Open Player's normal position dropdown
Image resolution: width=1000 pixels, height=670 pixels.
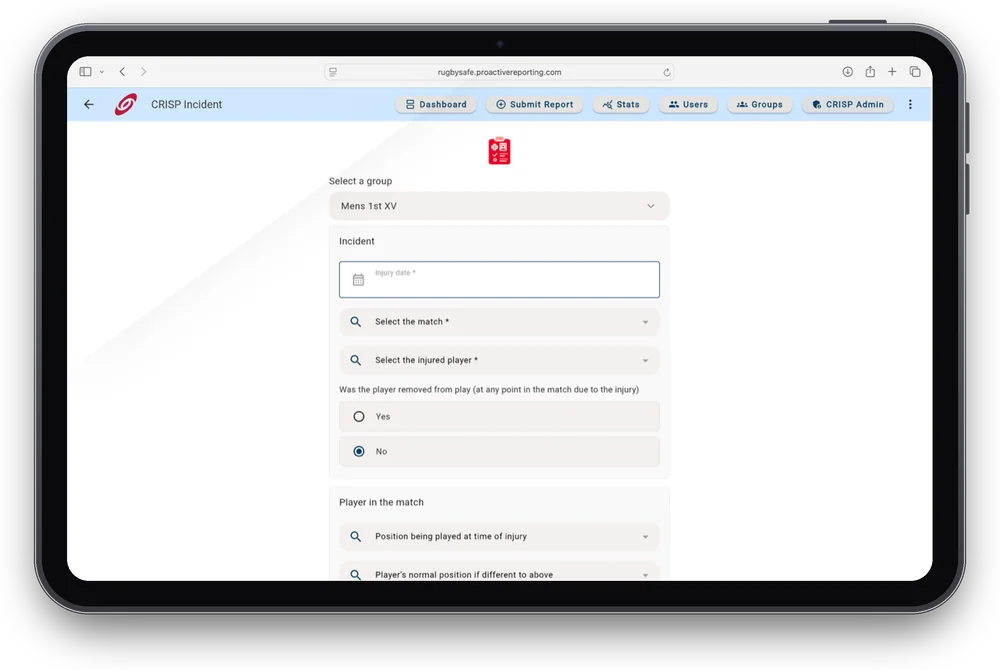pyautogui.click(x=499, y=572)
